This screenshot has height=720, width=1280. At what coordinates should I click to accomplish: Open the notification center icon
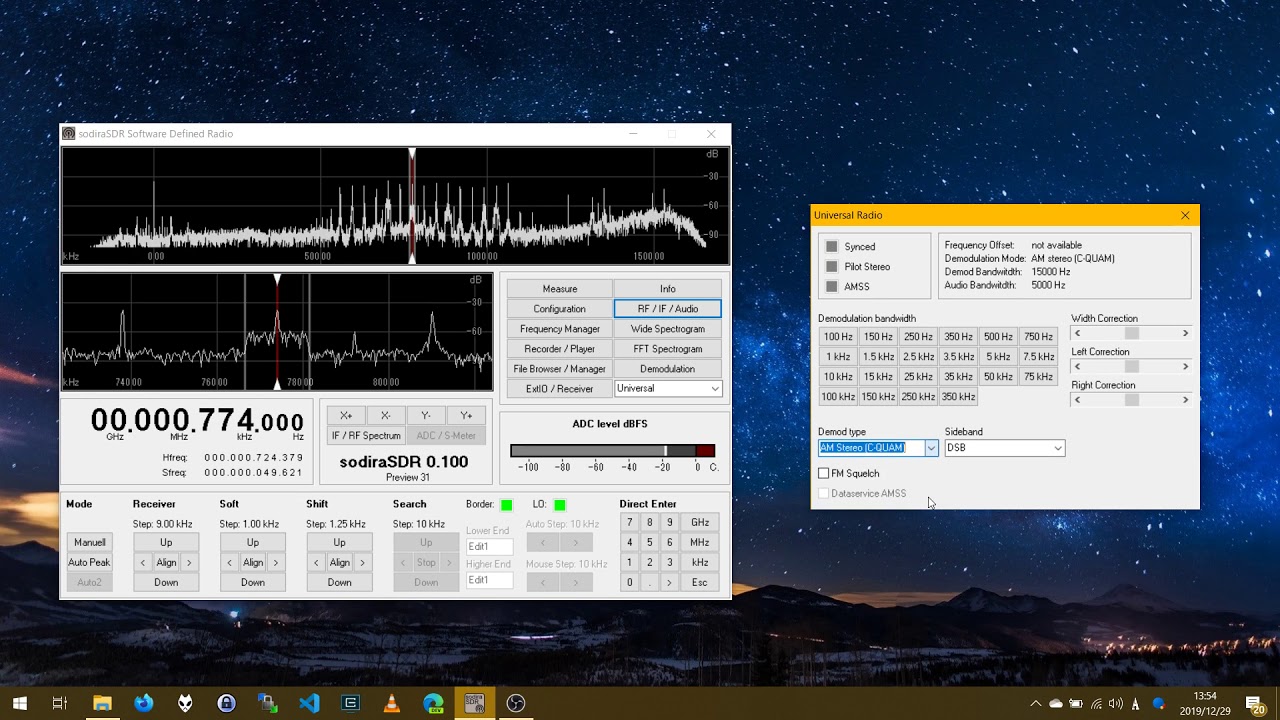pyautogui.click(x=1254, y=703)
